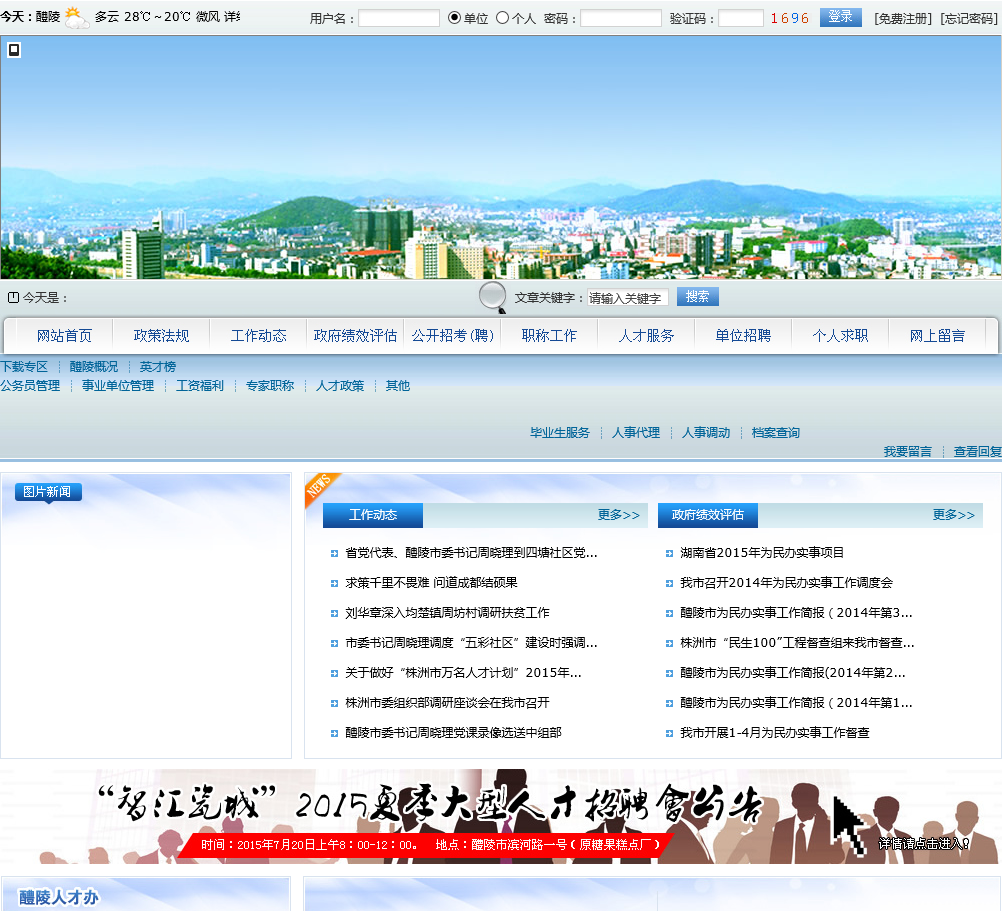Click the 登录 button

[840, 17]
